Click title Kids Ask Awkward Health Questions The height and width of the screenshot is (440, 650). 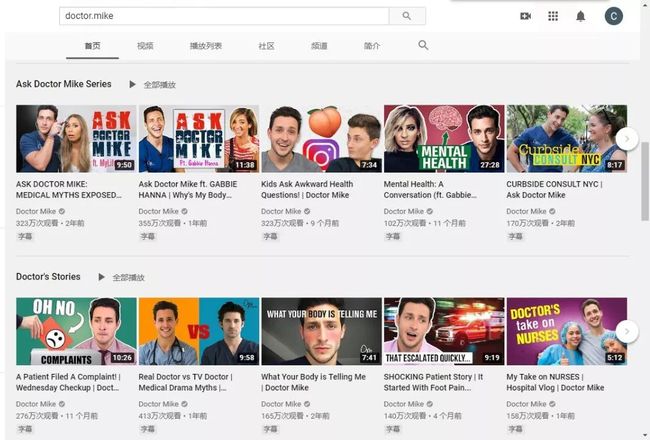[x=307, y=190]
